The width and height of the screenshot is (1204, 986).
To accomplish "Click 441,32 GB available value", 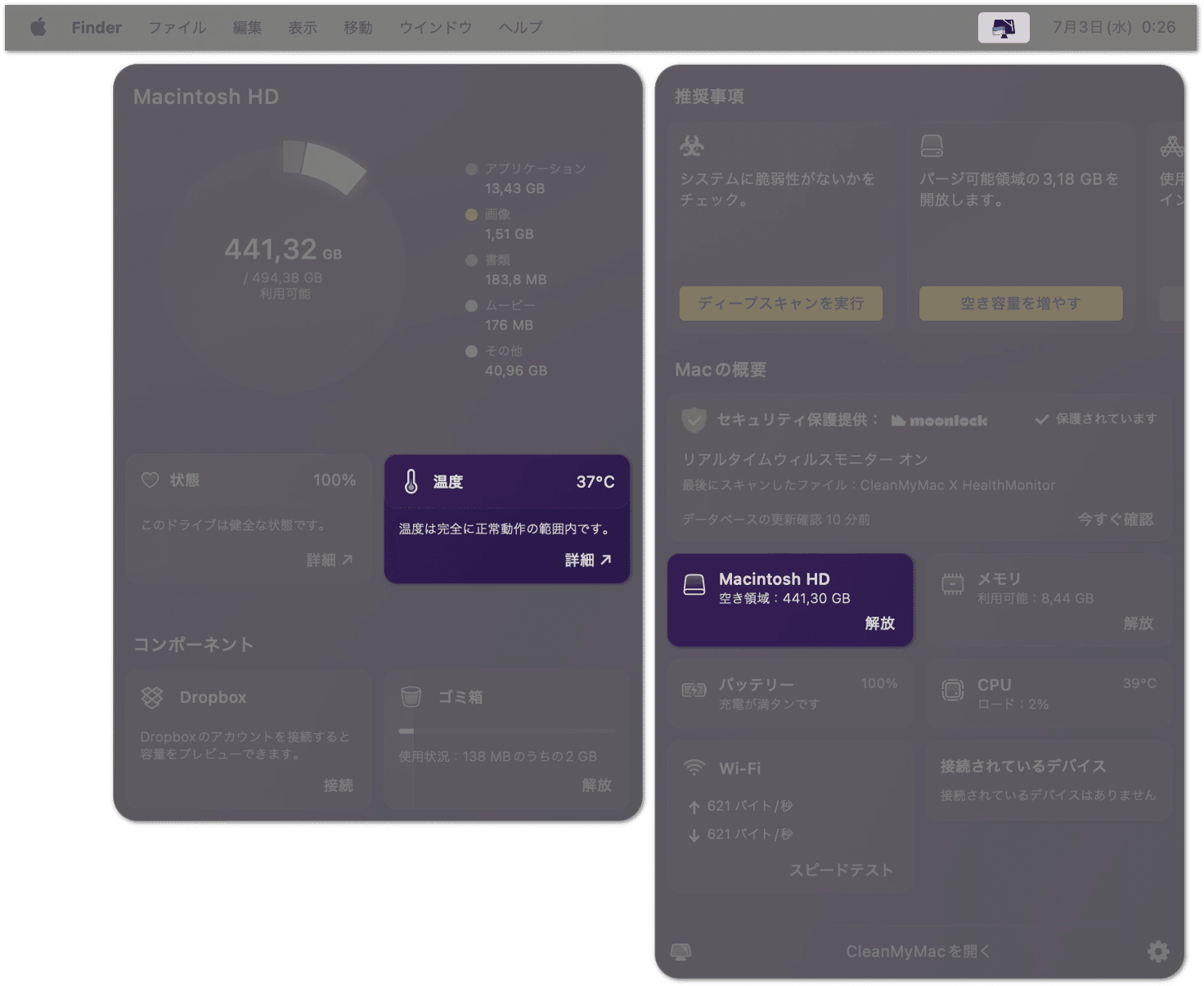I will click(283, 250).
